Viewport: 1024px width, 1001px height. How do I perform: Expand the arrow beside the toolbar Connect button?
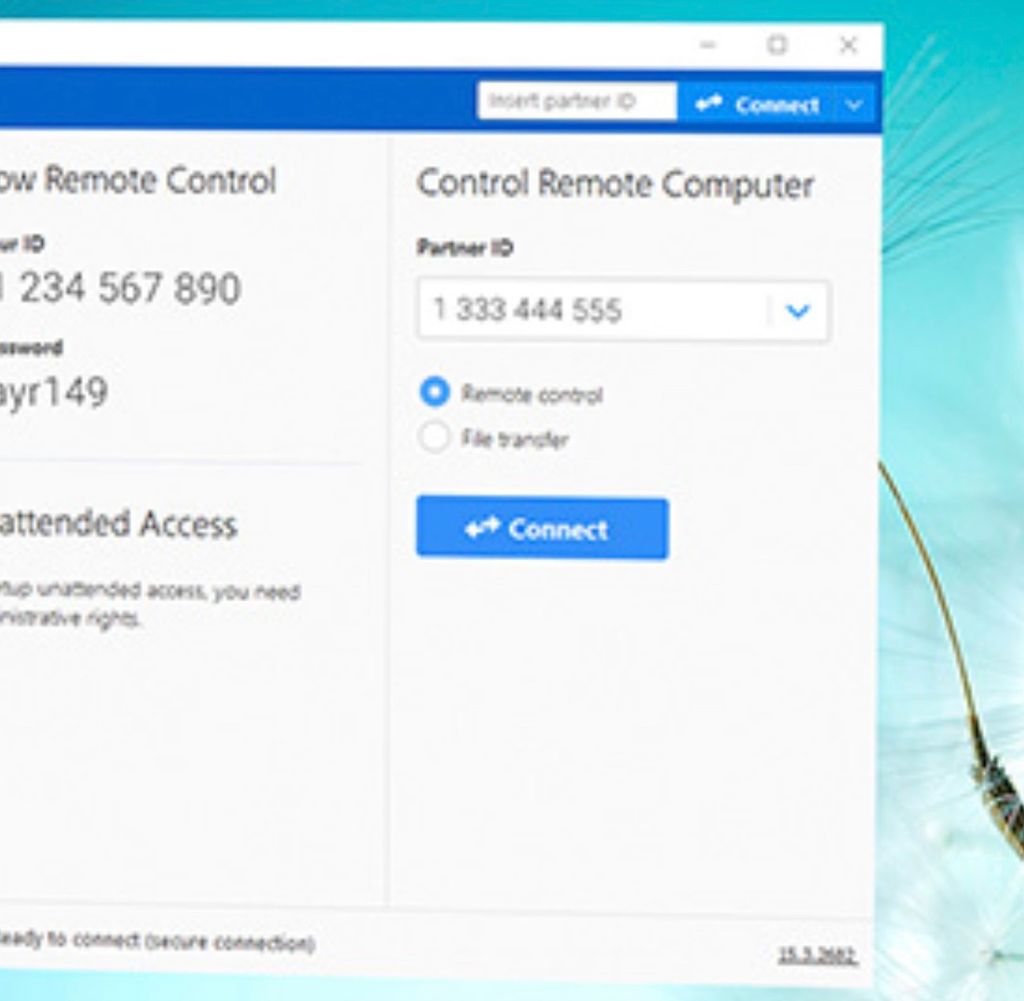click(853, 105)
